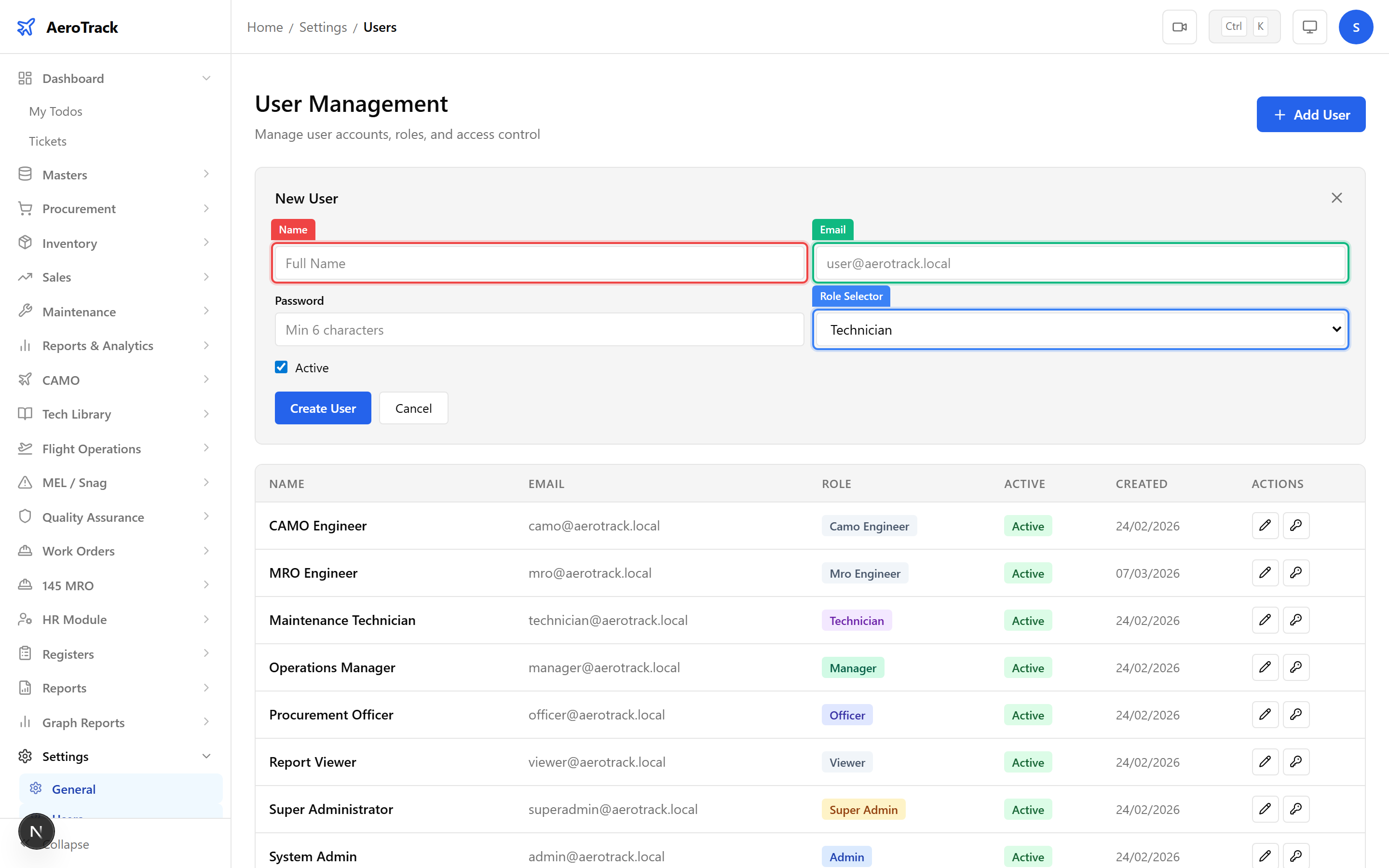Open the Technician role selector dropdown

1080,329
